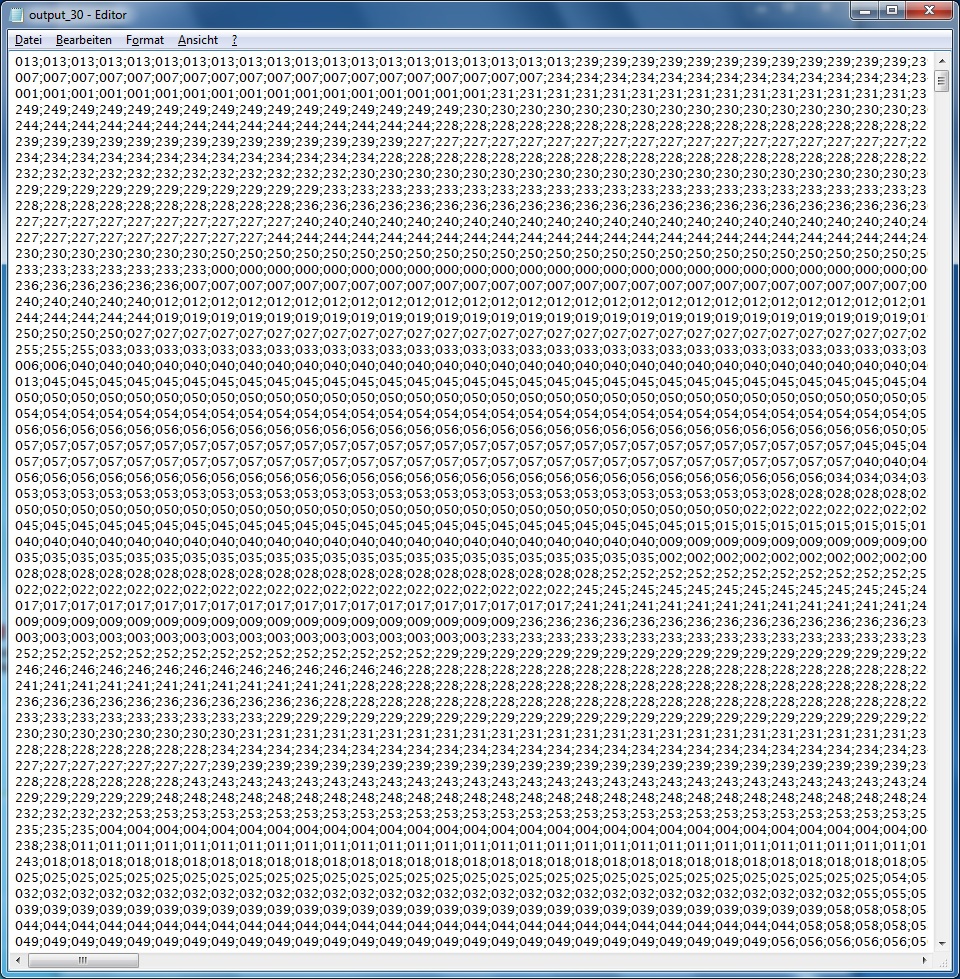The height and width of the screenshot is (979, 960).
Task: Maximize the Editor window
Action: pyautogui.click(x=893, y=11)
